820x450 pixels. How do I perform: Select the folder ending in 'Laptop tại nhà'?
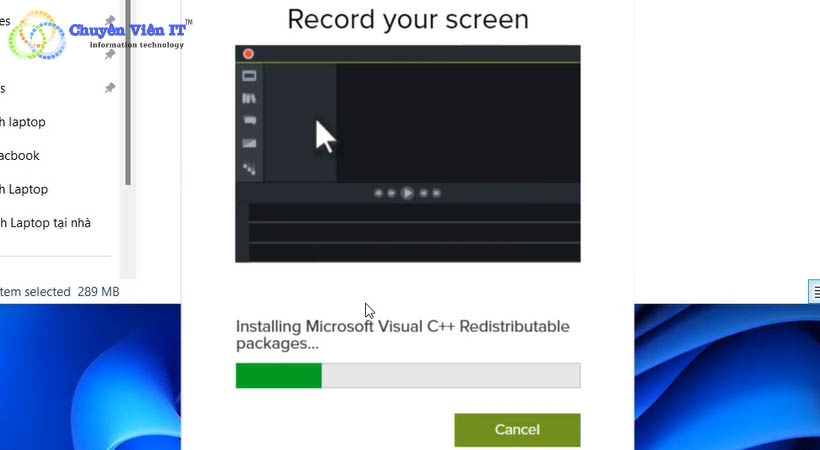pyautogui.click(x=45, y=222)
